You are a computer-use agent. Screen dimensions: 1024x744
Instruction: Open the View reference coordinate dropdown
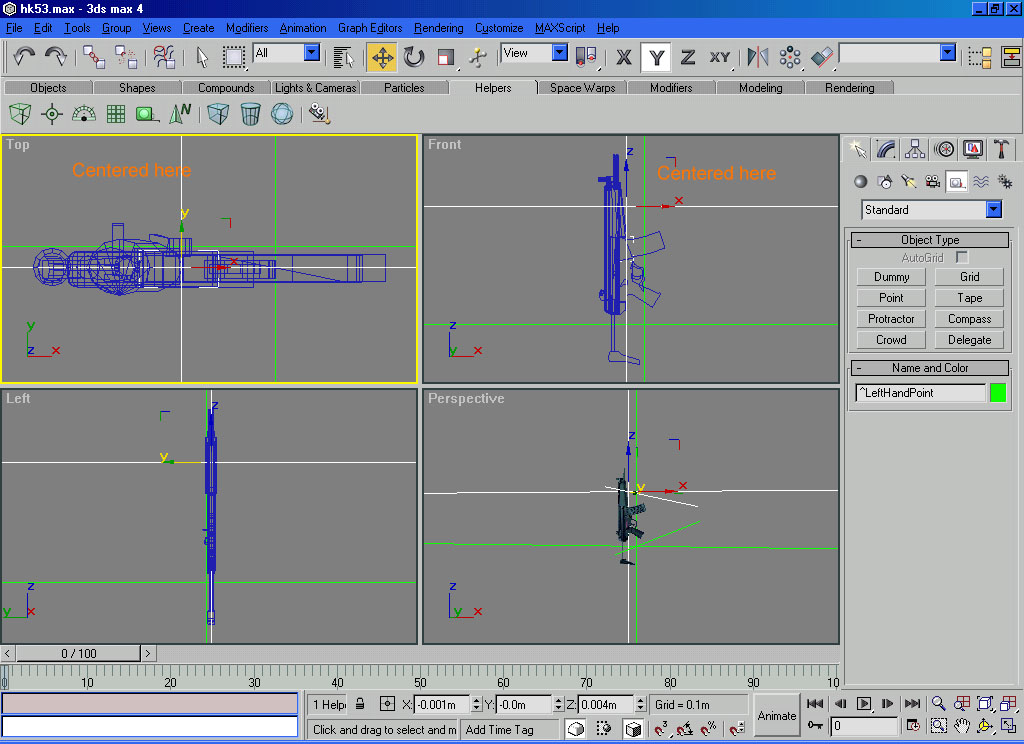click(559, 53)
